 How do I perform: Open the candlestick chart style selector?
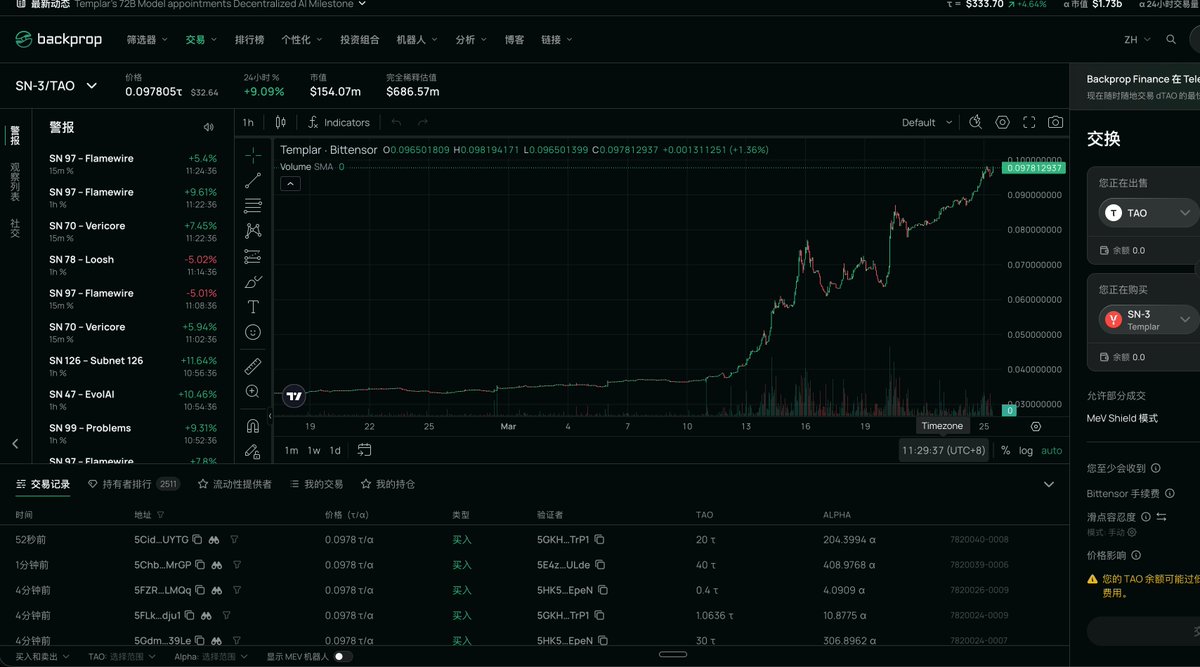click(281, 122)
